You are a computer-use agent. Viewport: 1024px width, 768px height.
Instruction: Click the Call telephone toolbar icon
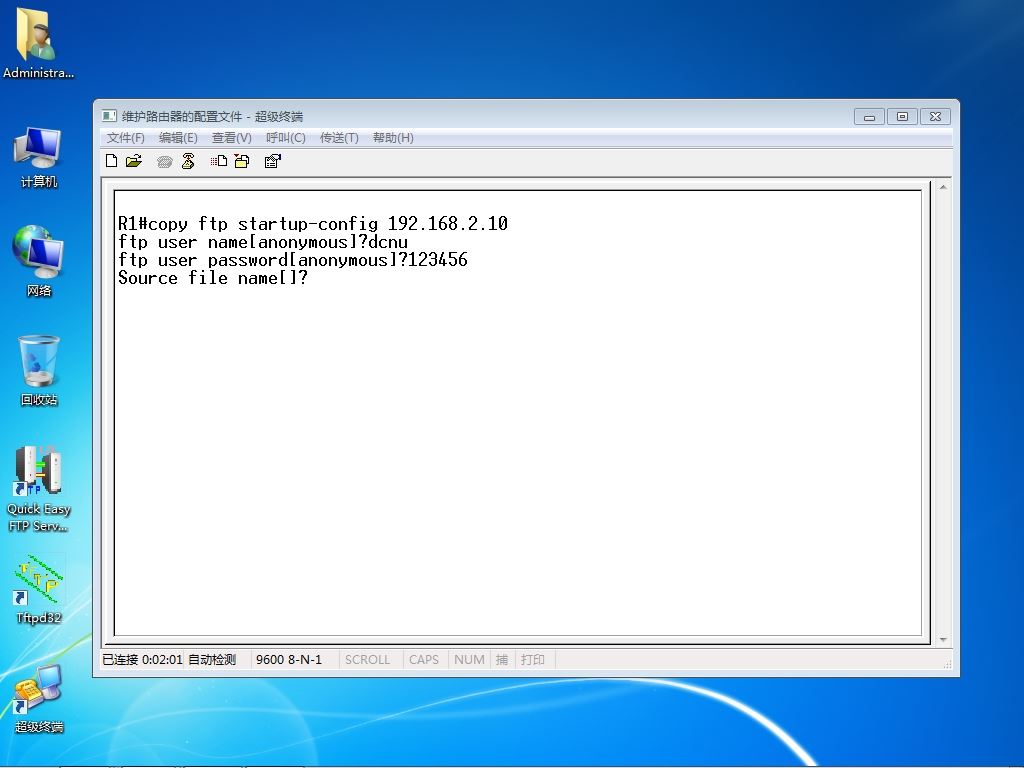[165, 161]
